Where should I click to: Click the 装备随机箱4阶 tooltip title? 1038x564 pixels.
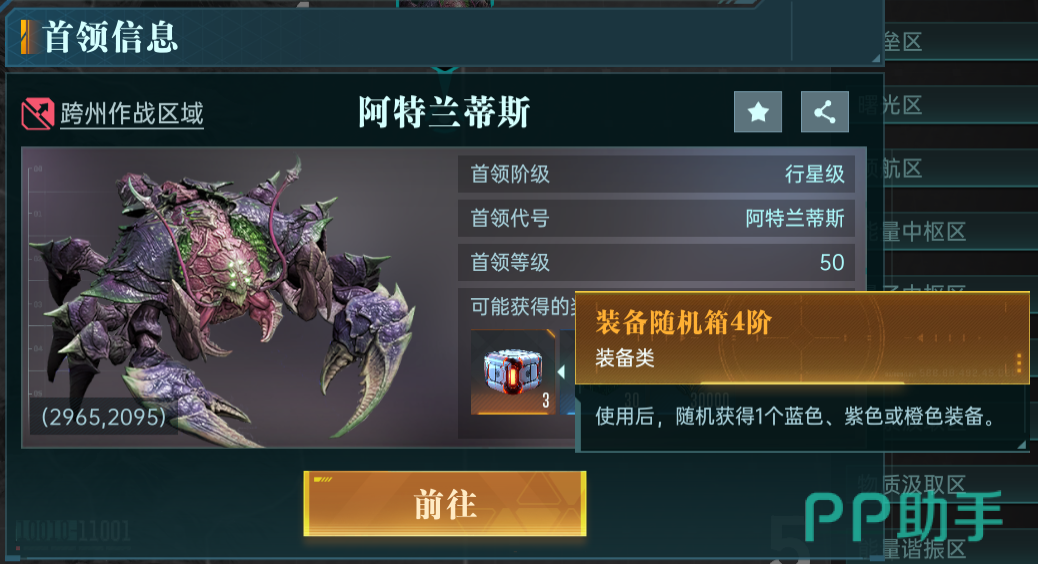[683, 322]
